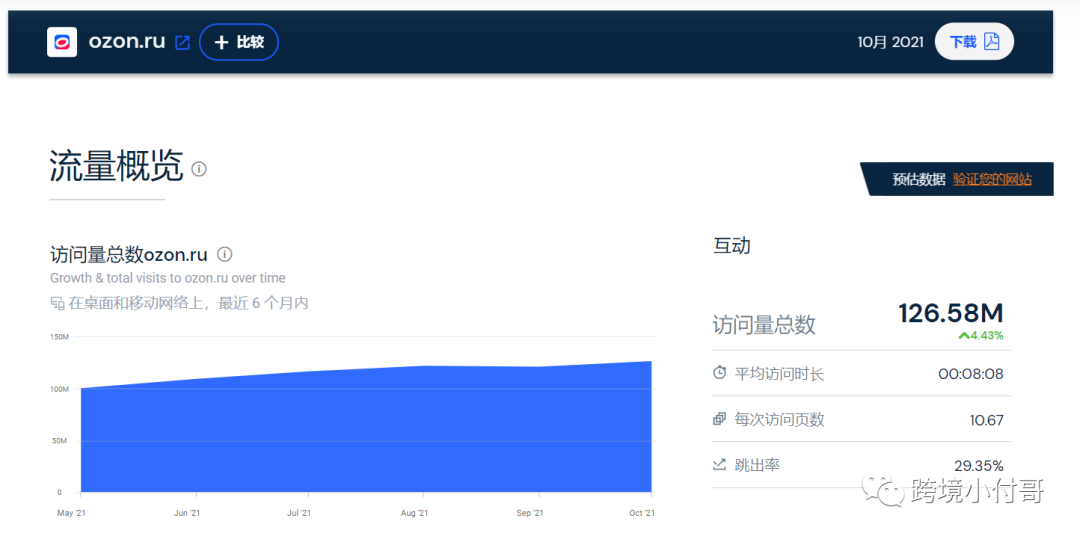Click the 150M y-axis label
The image size is (1080, 539).
60,337
